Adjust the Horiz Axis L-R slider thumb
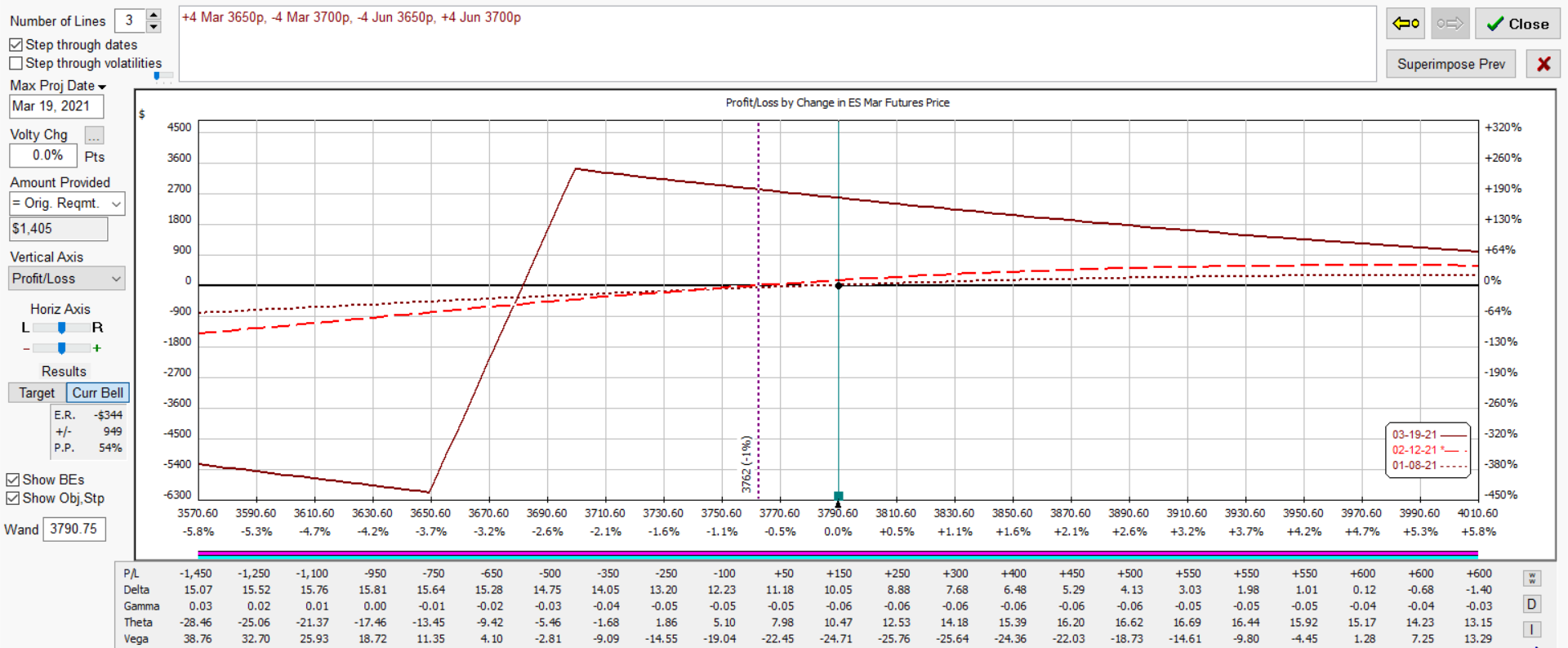Image resolution: width=1568 pixels, height=648 pixels. 61,328
